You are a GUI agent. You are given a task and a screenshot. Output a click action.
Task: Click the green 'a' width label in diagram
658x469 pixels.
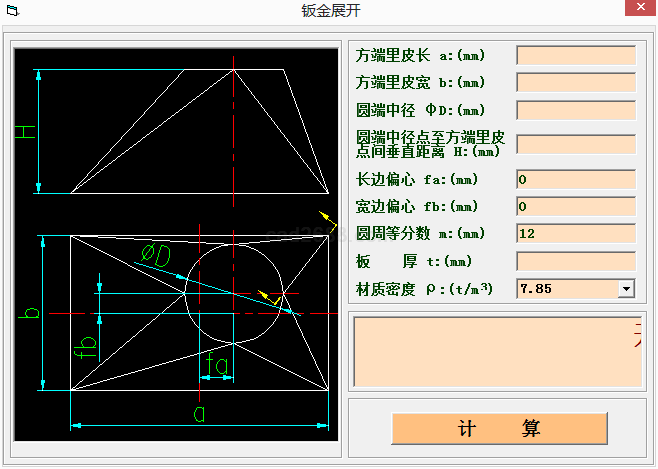(199, 413)
